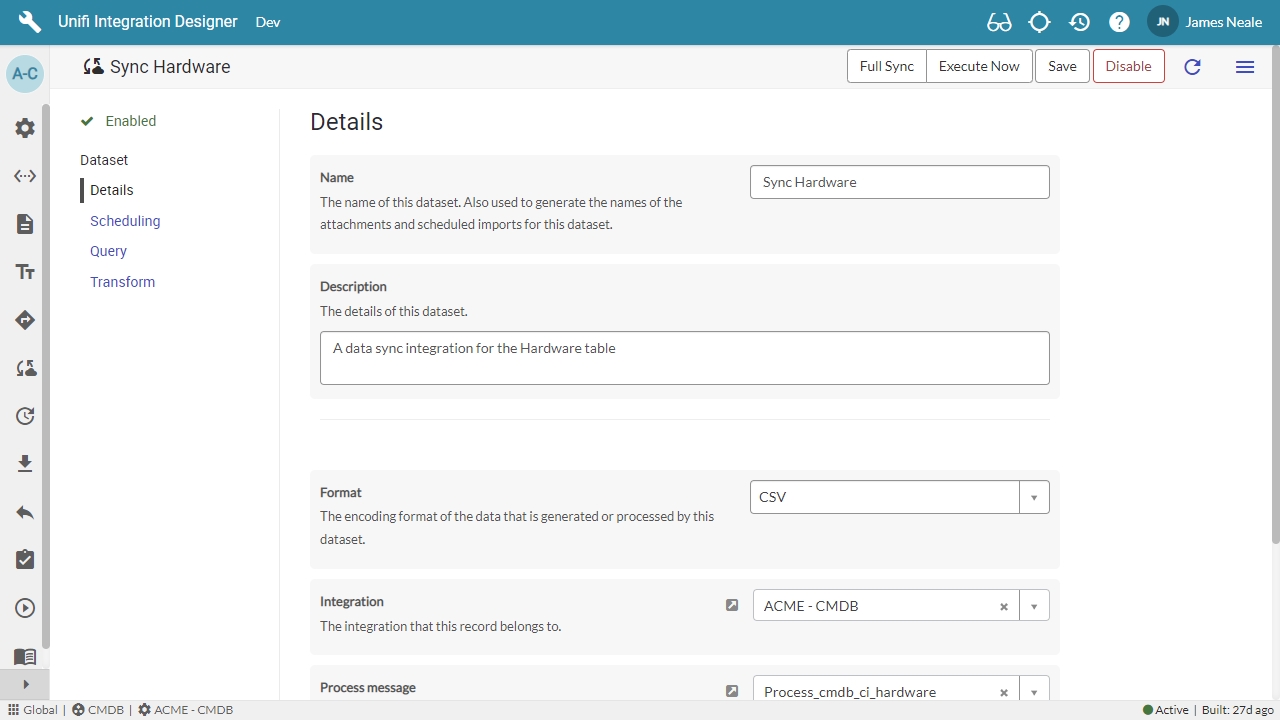Open the download icon in left sidebar

[25, 464]
